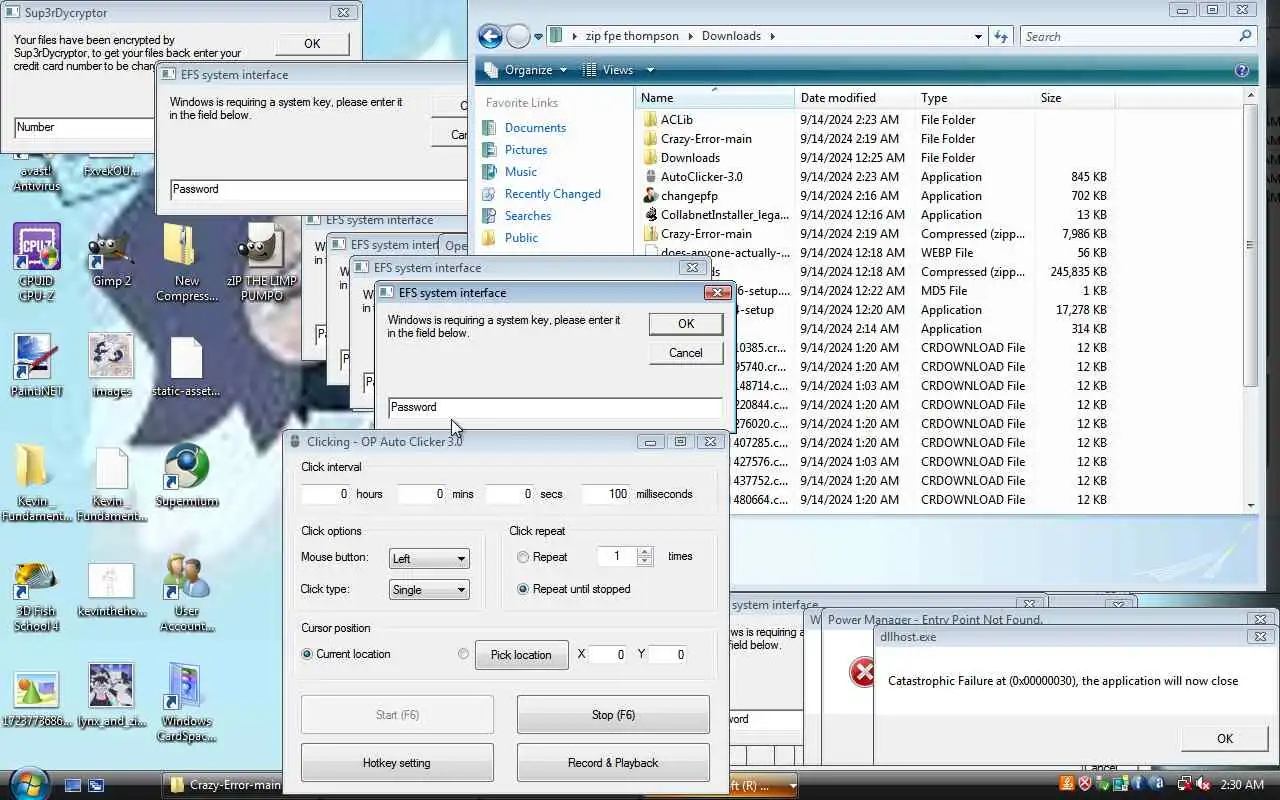
Task: Open the Documents favorite link
Action: click(x=535, y=128)
